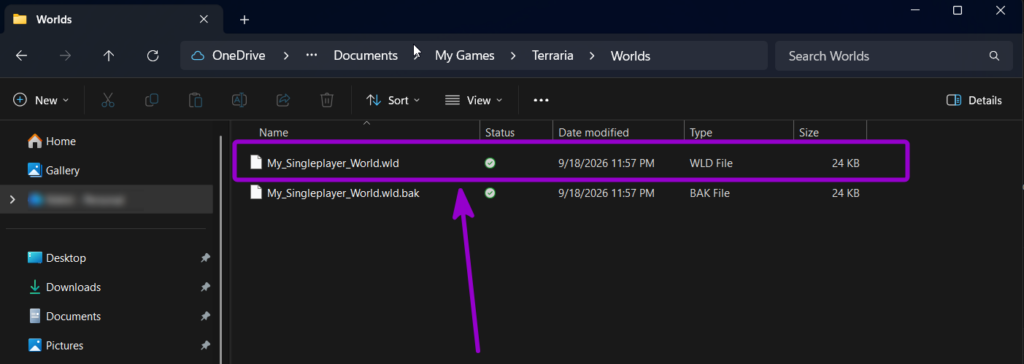This screenshot has width=1024, height=364.
Task: Open Gallery in the navigation pane
Action: (x=54, y=171)
